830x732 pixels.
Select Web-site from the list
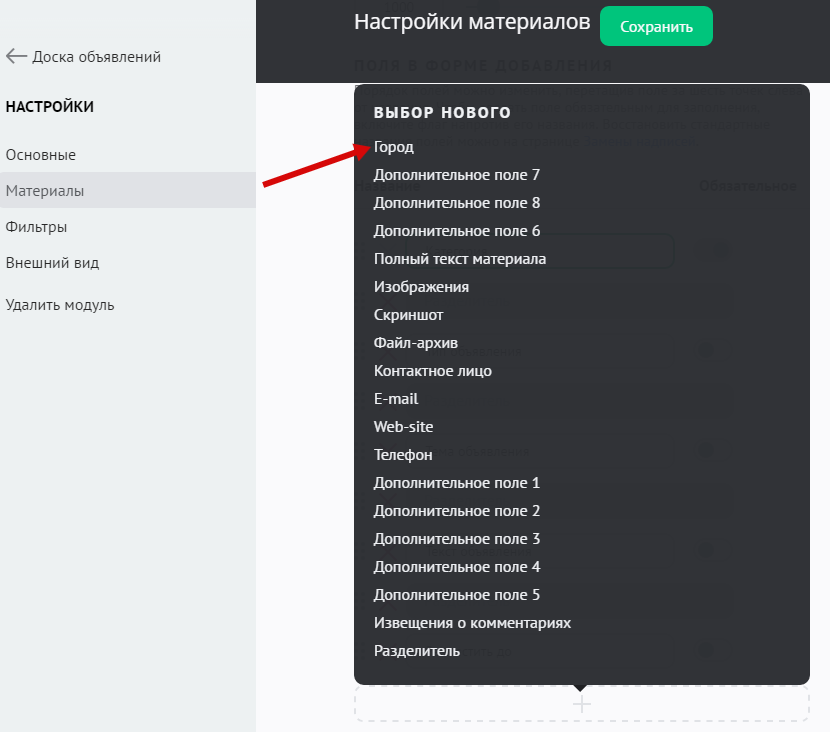[404, 427]
